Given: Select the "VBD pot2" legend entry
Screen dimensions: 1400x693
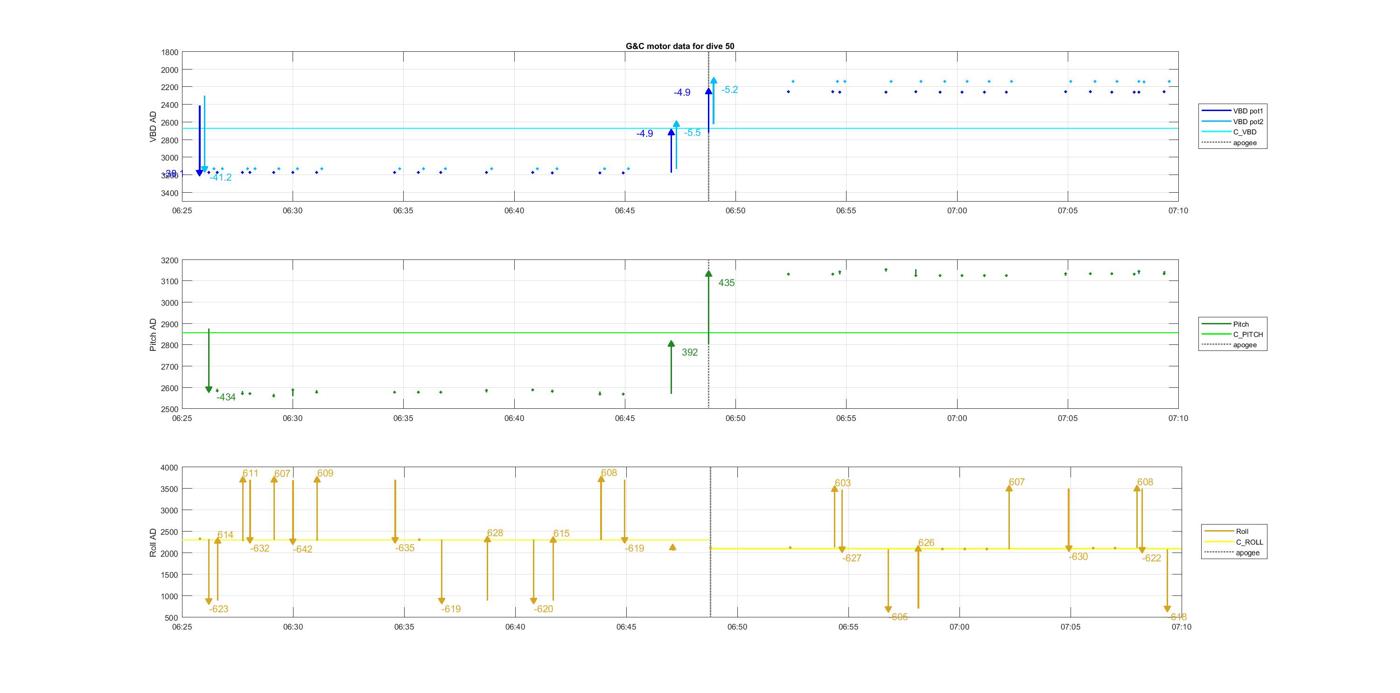Looking at the screenshot, I should tap(1233, 121).
